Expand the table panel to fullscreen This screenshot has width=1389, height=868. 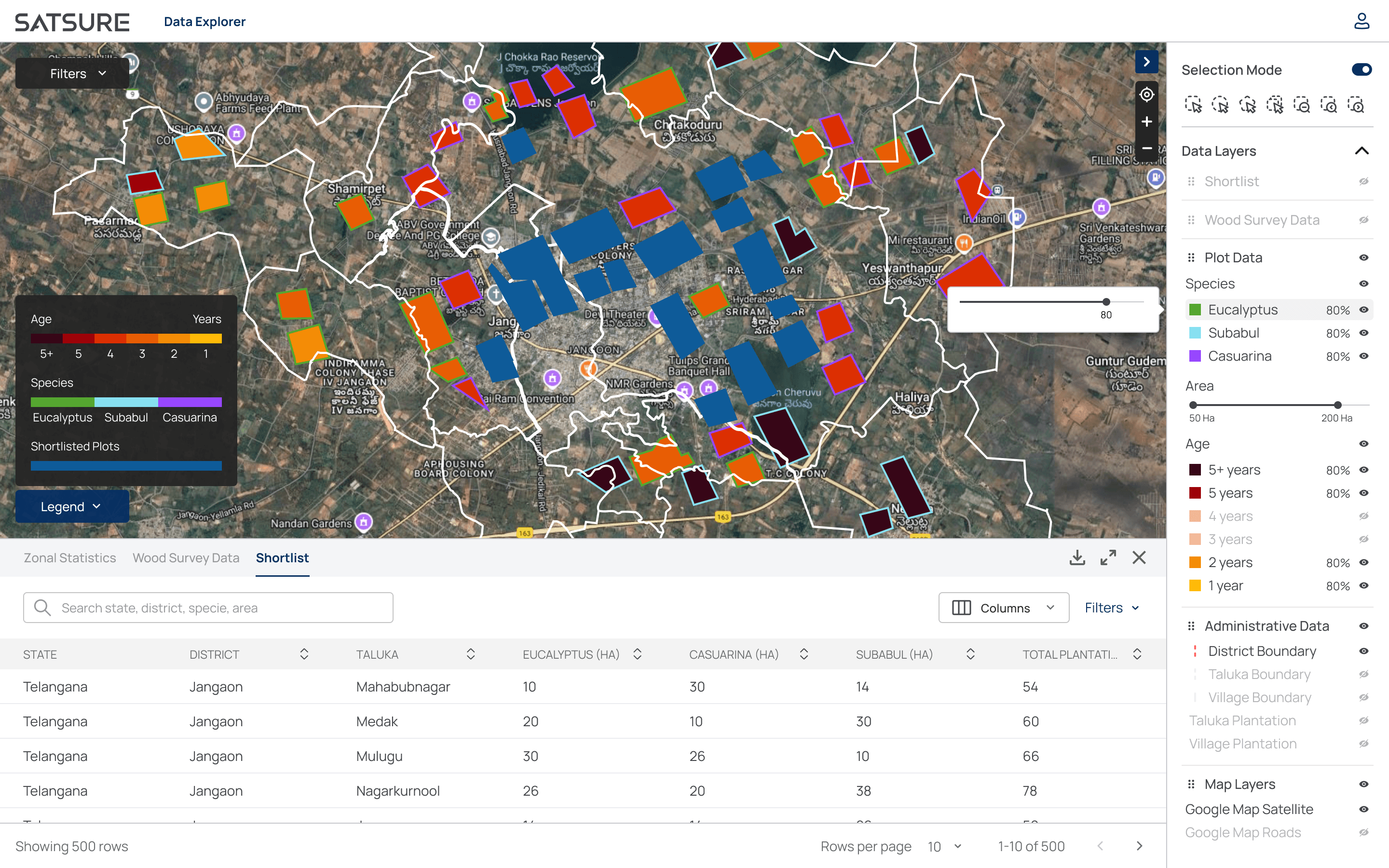pyautogui.click(x=1108, y=557)
